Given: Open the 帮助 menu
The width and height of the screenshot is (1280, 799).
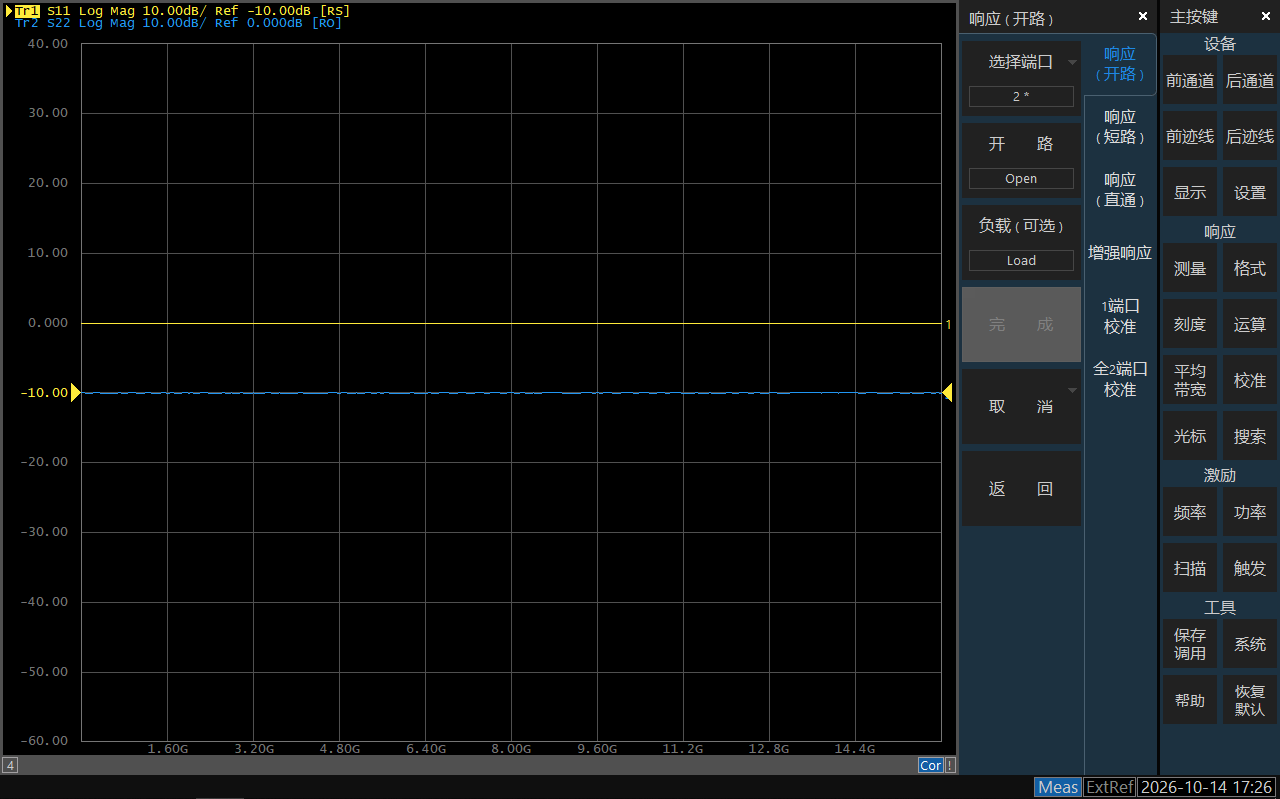Looking at the screenshot, I should point(1190,701).
